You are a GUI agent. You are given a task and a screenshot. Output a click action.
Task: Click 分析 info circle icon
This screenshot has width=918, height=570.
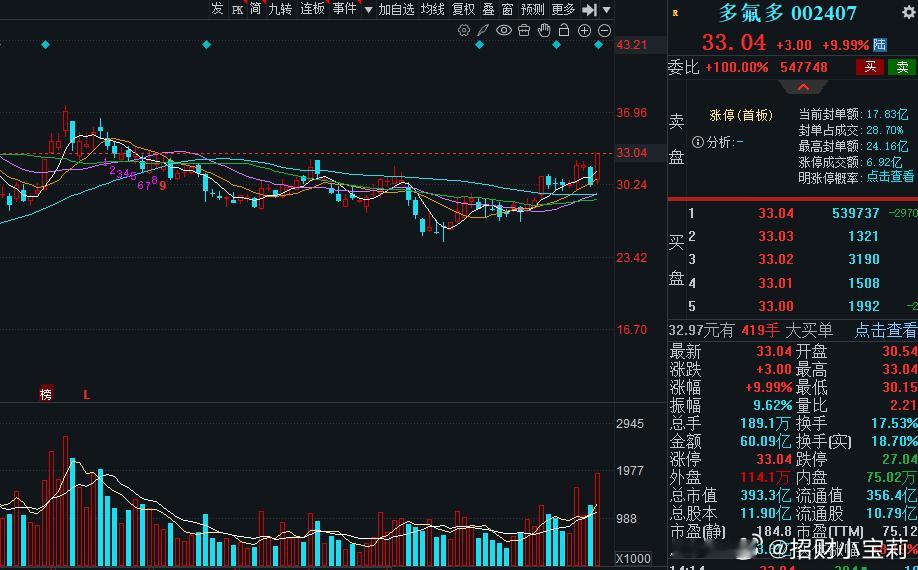tap(697, 142)
